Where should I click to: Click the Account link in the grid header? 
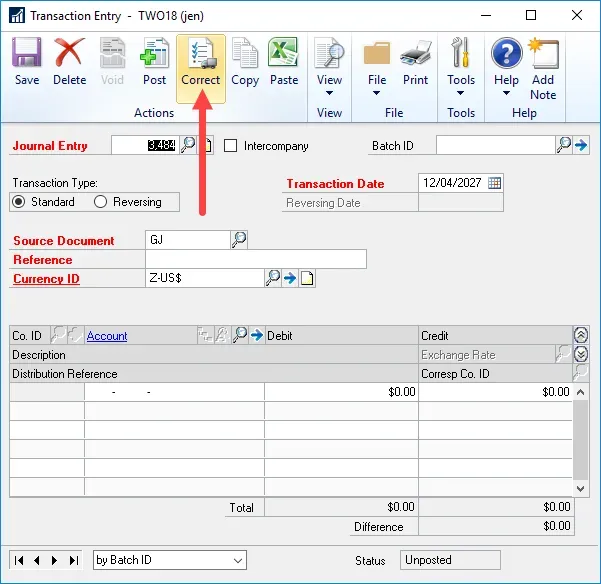(x=107, y=336)
